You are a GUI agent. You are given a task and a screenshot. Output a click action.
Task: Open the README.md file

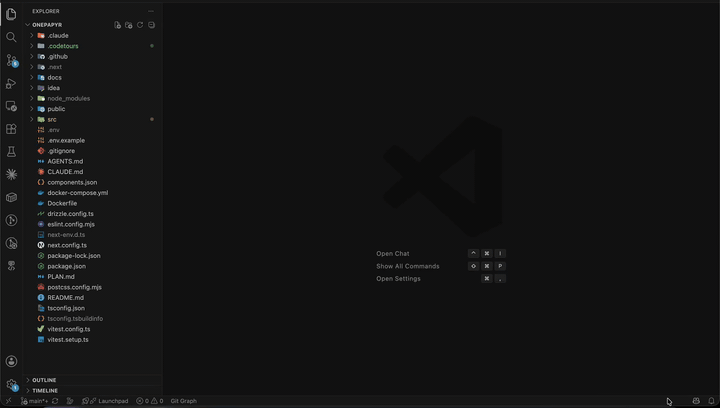click(x=92, y=297)
